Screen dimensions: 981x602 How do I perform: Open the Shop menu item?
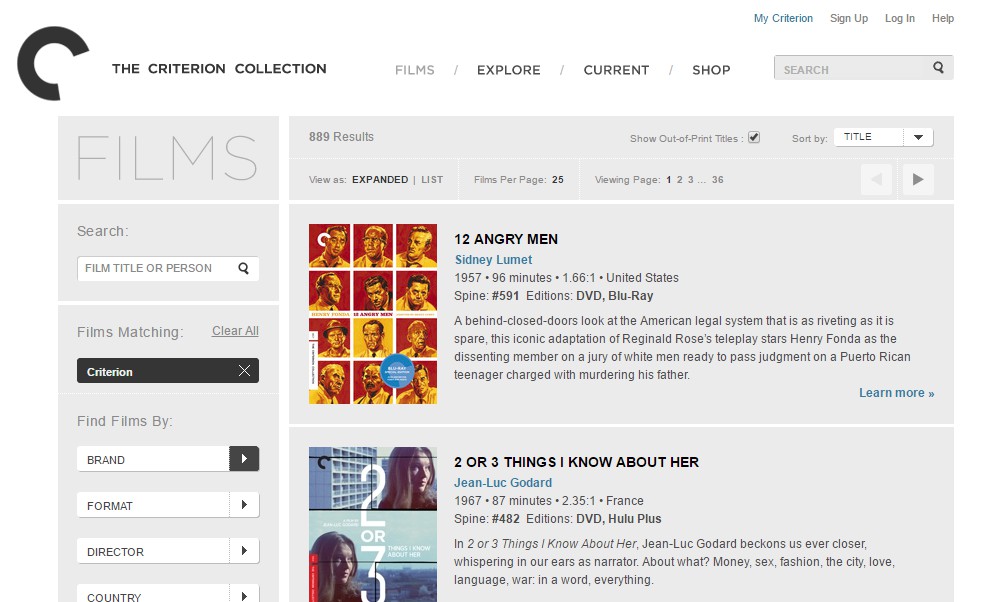(x=711, y=70)
